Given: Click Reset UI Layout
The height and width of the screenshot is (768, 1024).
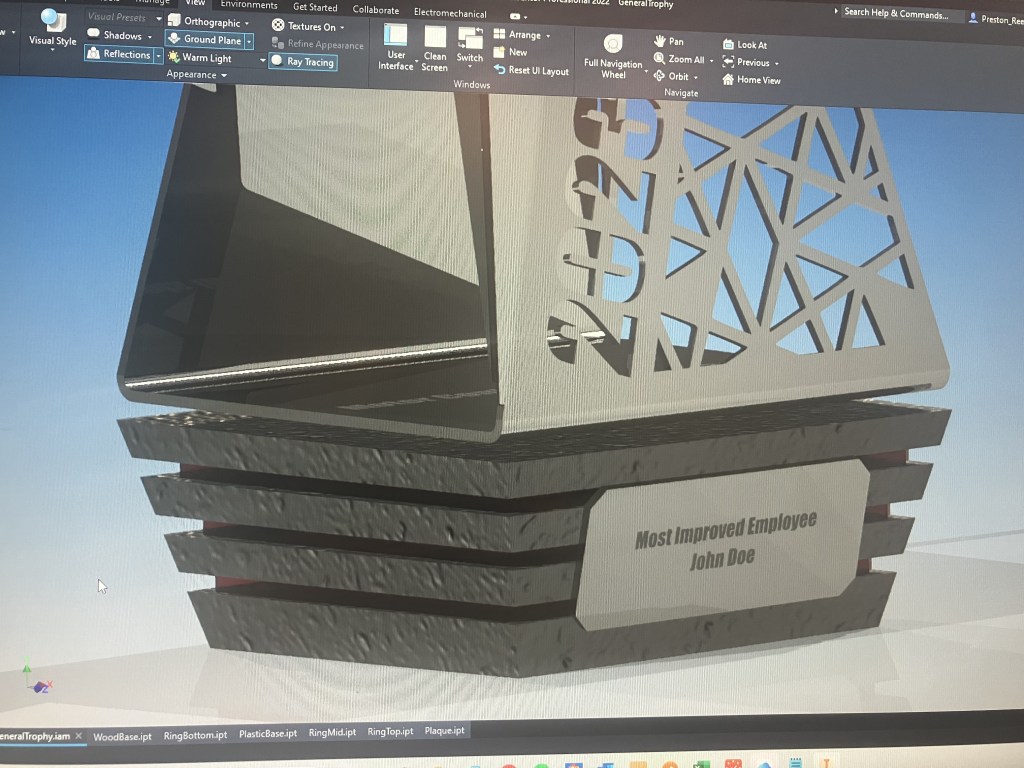Looking at the screenshot, I should tap(531, 71).
